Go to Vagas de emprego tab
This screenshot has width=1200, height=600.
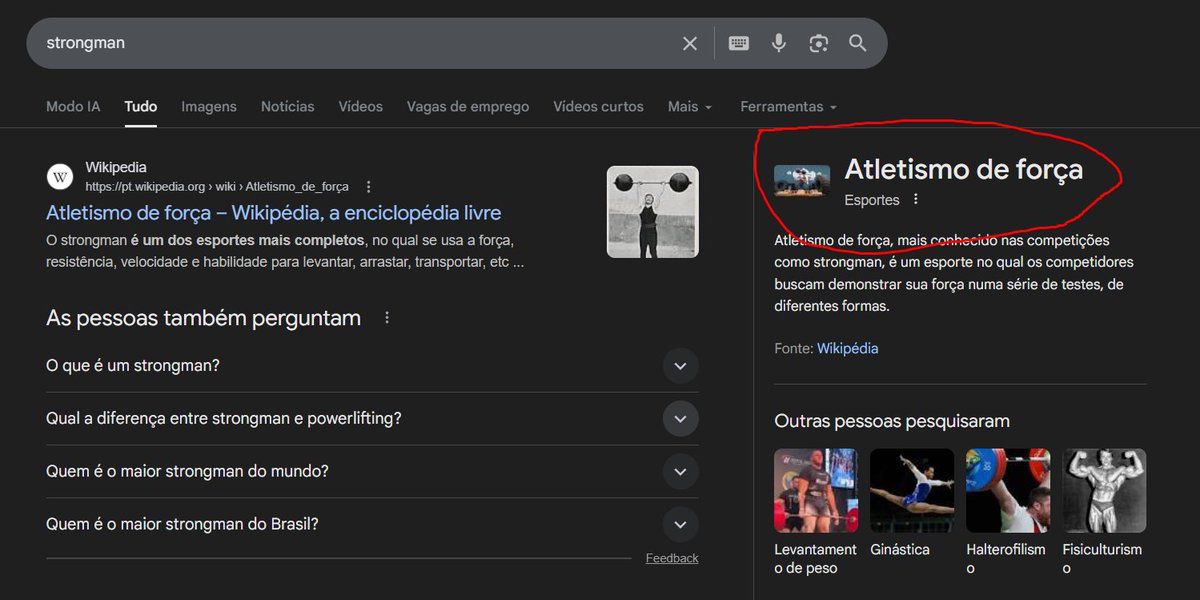pyautogui.click(x=468, y=106)
